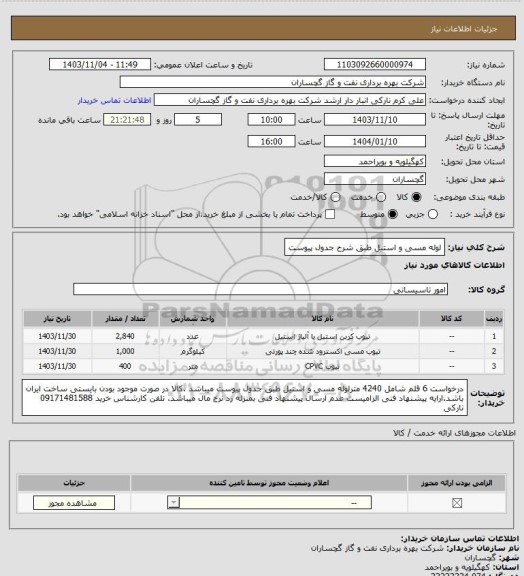524x576 pixels.
Task: Click the unit cell کیلوگرم
Action: 193,351
